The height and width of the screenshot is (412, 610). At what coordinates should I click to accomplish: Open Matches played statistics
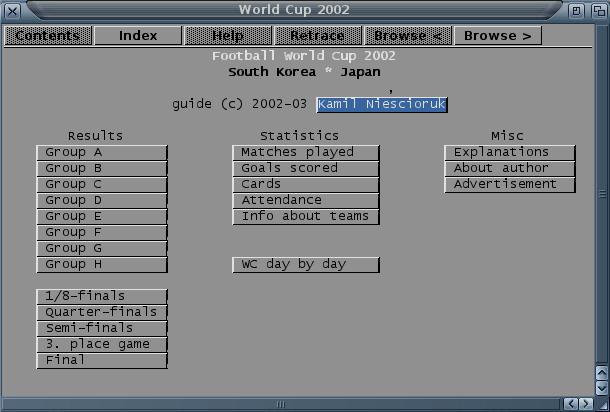pyautogui.click(x=306, y=153)
